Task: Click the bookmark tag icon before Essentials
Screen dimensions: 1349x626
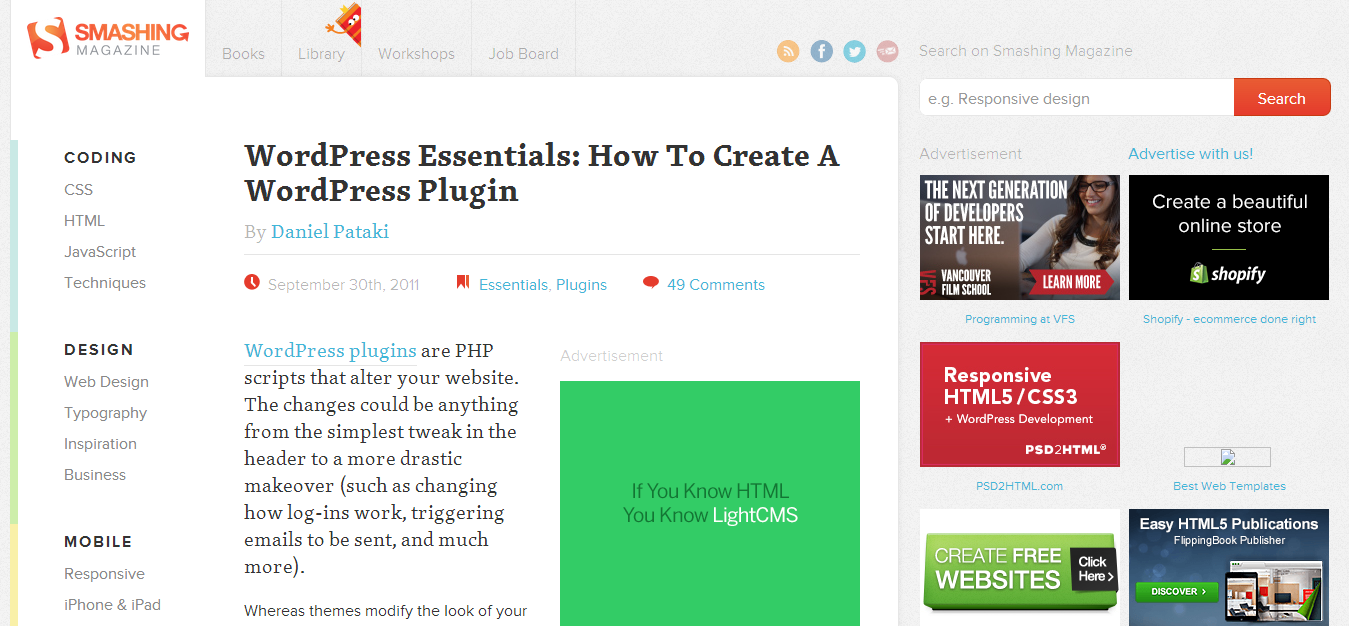Action: [x=463, y=283]
